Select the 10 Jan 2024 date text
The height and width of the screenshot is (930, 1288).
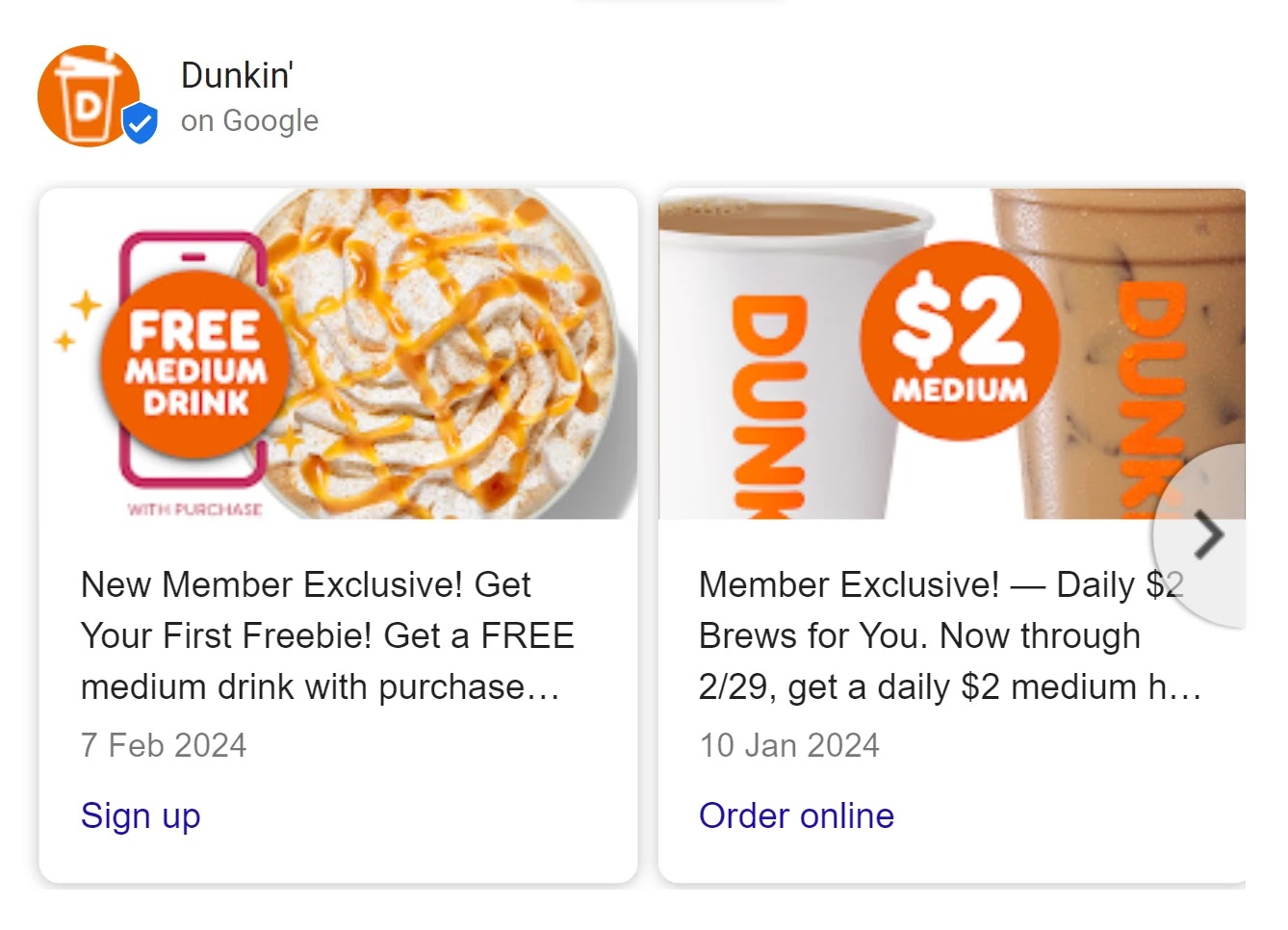click(789, 744)
